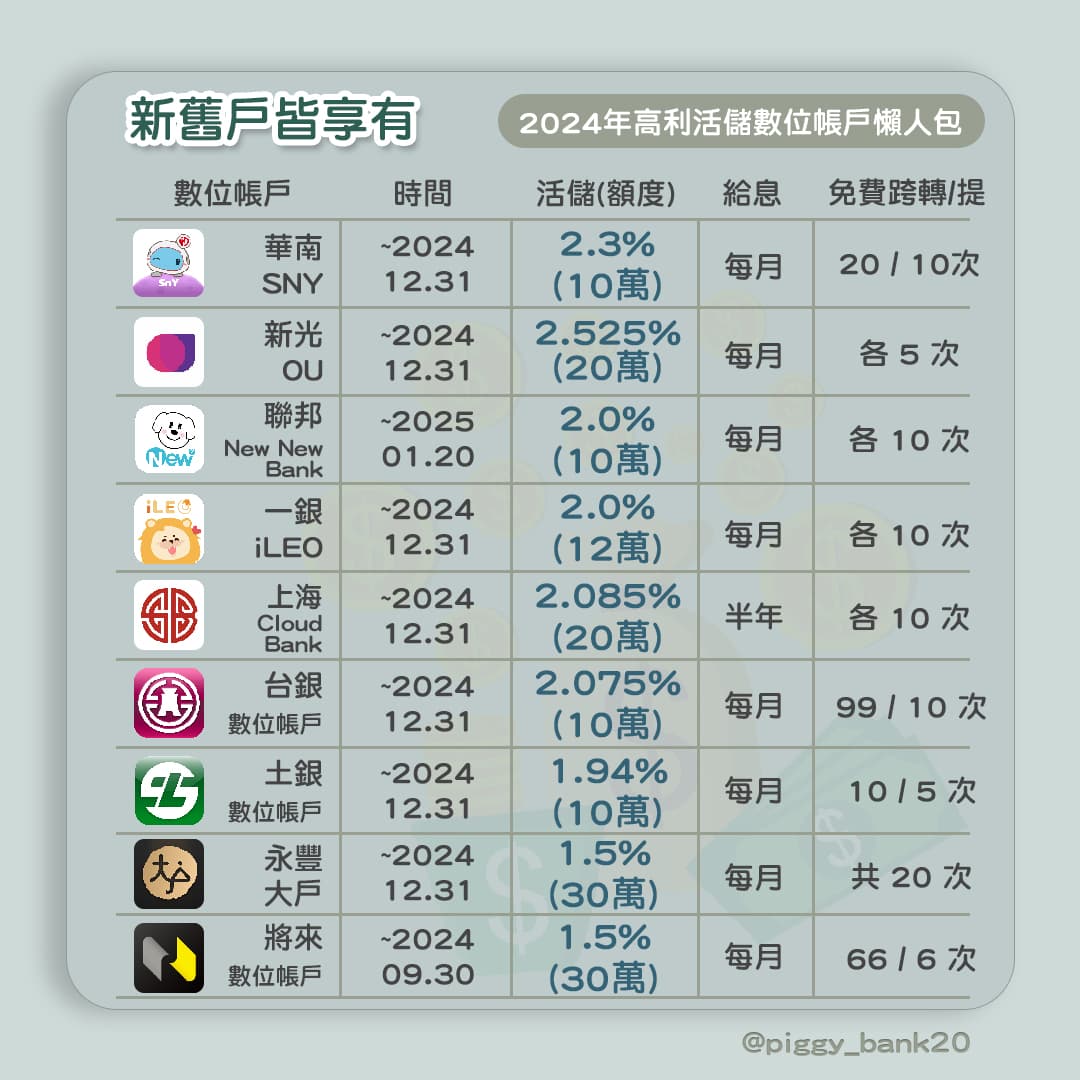1080x1080 pixels.
Task: Click the rate 2.525% (20萬)
Action: pyautogui.click(x=607, y=350)
